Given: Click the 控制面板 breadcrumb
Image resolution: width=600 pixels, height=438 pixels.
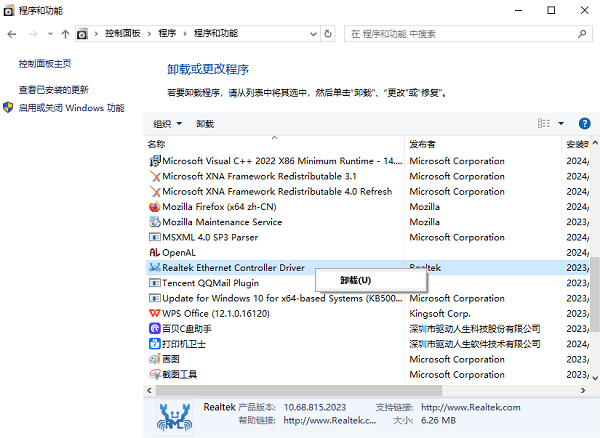Looking at the screenshot, I should (123, 34).
